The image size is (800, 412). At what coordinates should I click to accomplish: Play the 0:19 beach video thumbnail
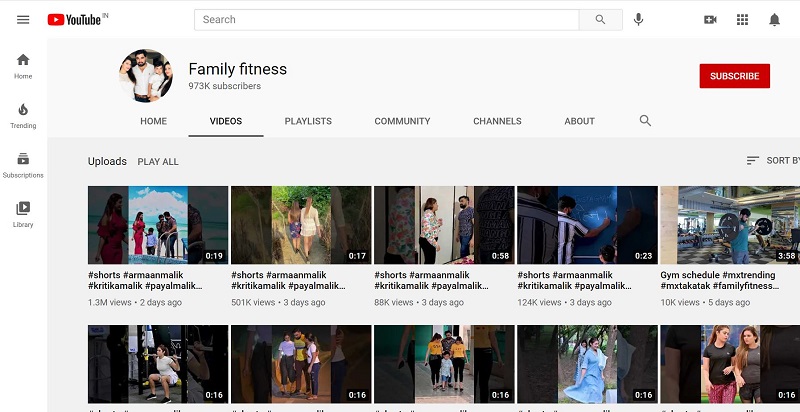(158, 225)
